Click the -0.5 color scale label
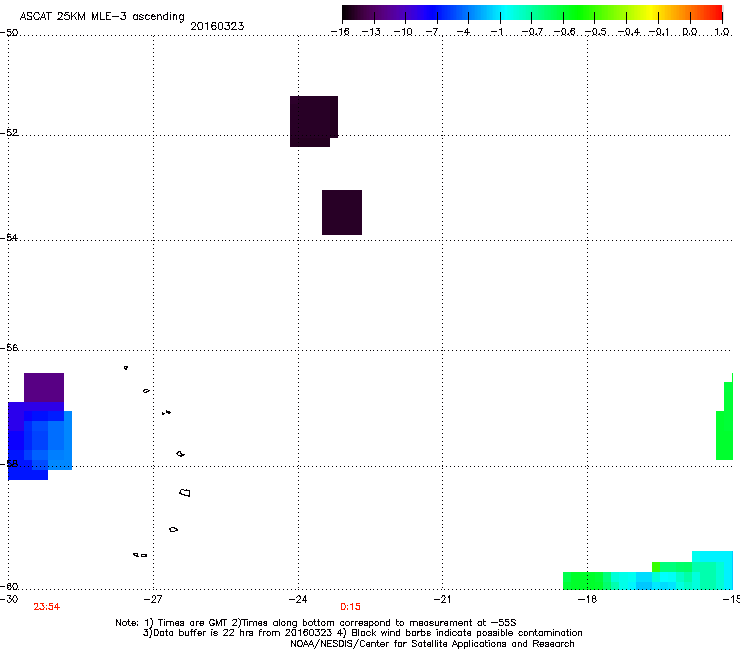 click(596, 32)
